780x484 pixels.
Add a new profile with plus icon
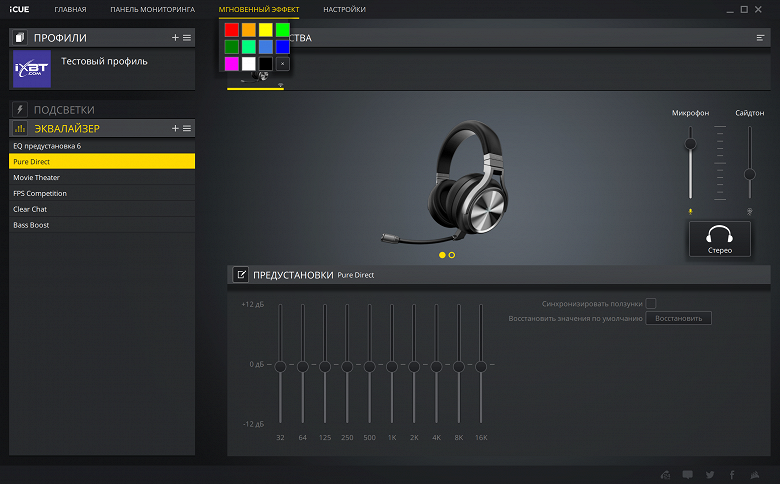coord(175,38)
